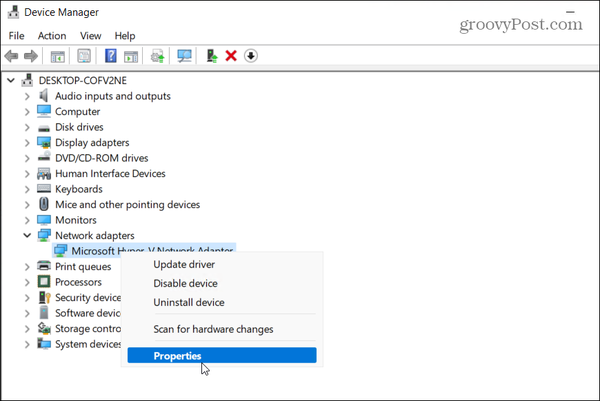
Task: Expand the Disk drives category
Action: click(x=27, y=128)
